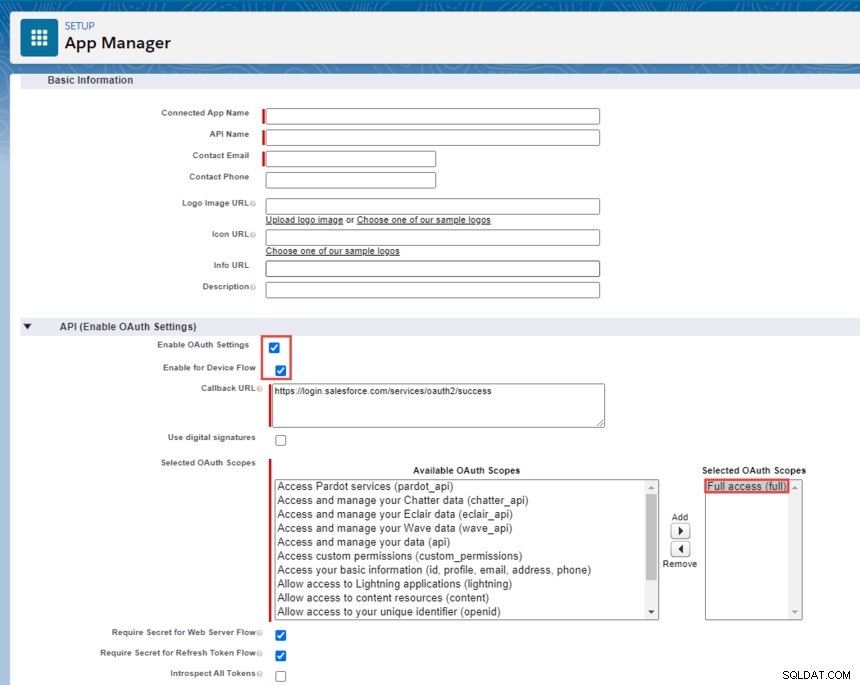Click Selected OAuth Scopes scroll-down arrow

[x=795, y=612]
